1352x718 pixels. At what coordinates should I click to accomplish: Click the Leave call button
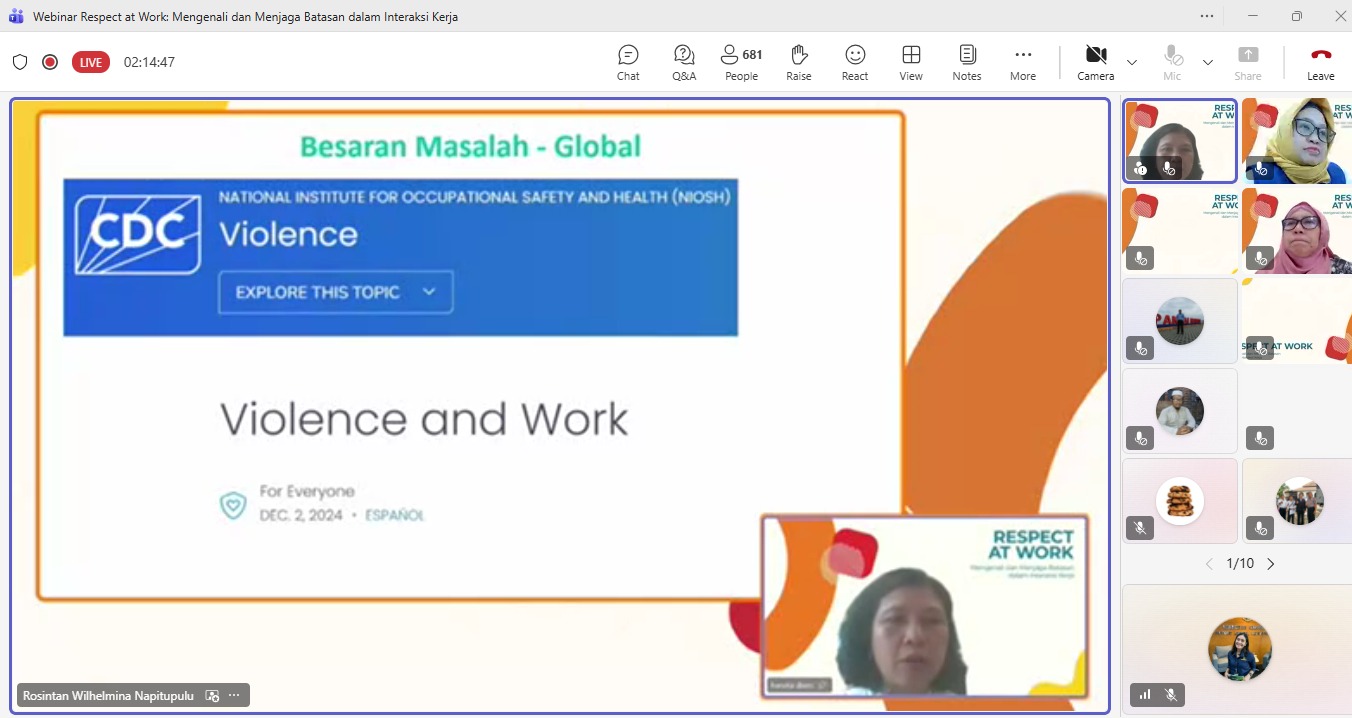[x=1320, y=62]
